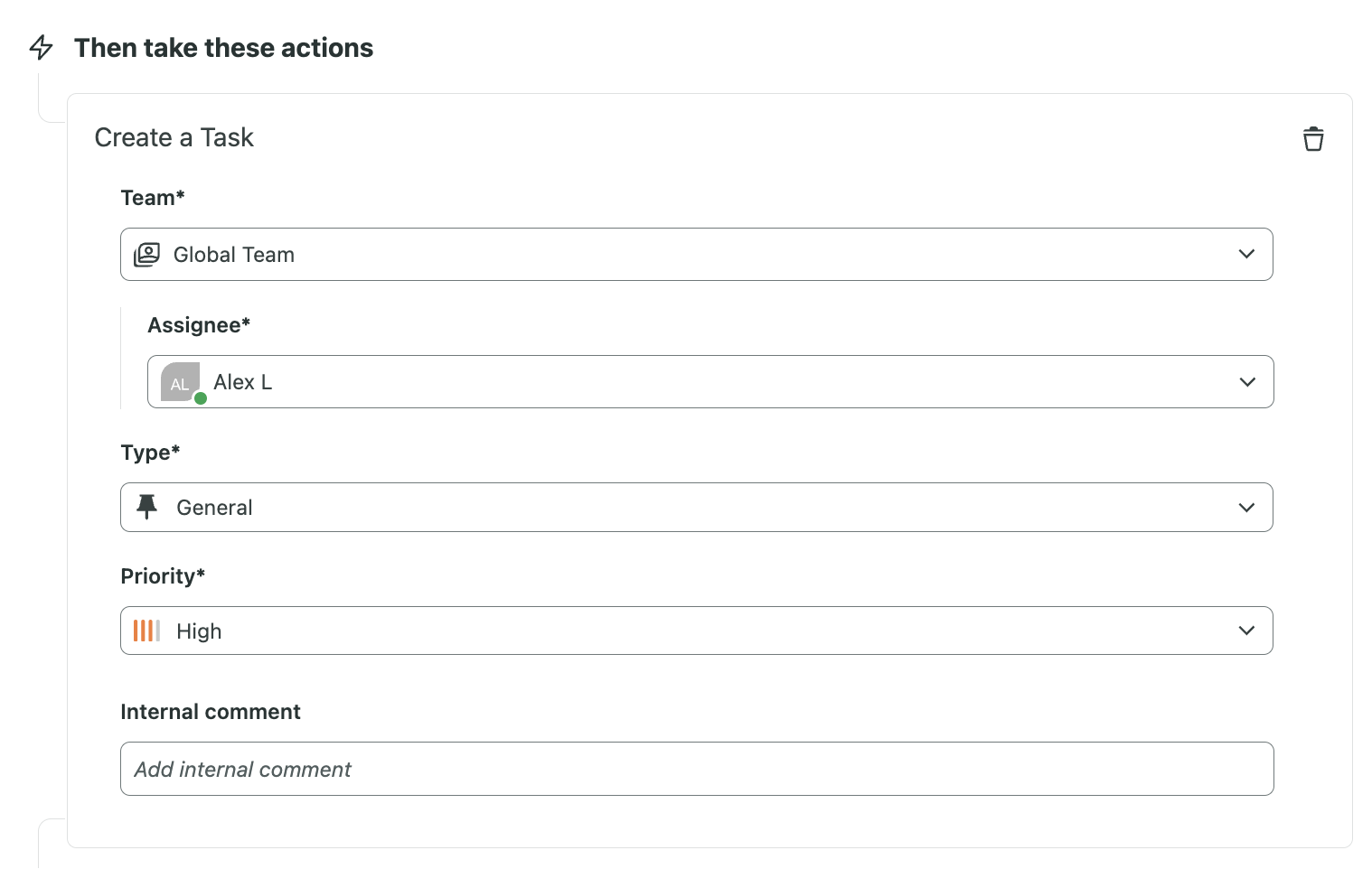
Task: Expand the Type dropdown chevron
Action: click(x=1246, y=508)
